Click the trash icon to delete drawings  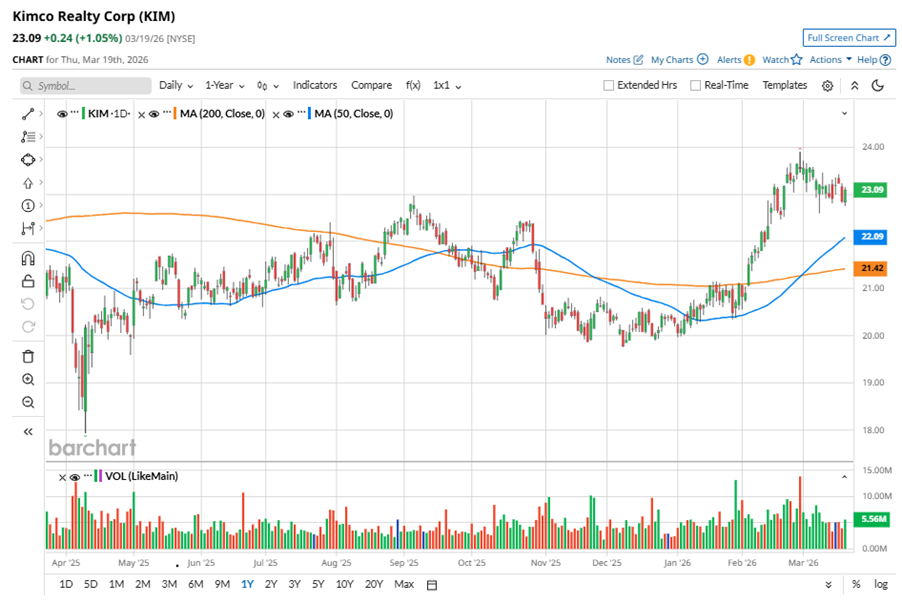[x=28, y=356]
